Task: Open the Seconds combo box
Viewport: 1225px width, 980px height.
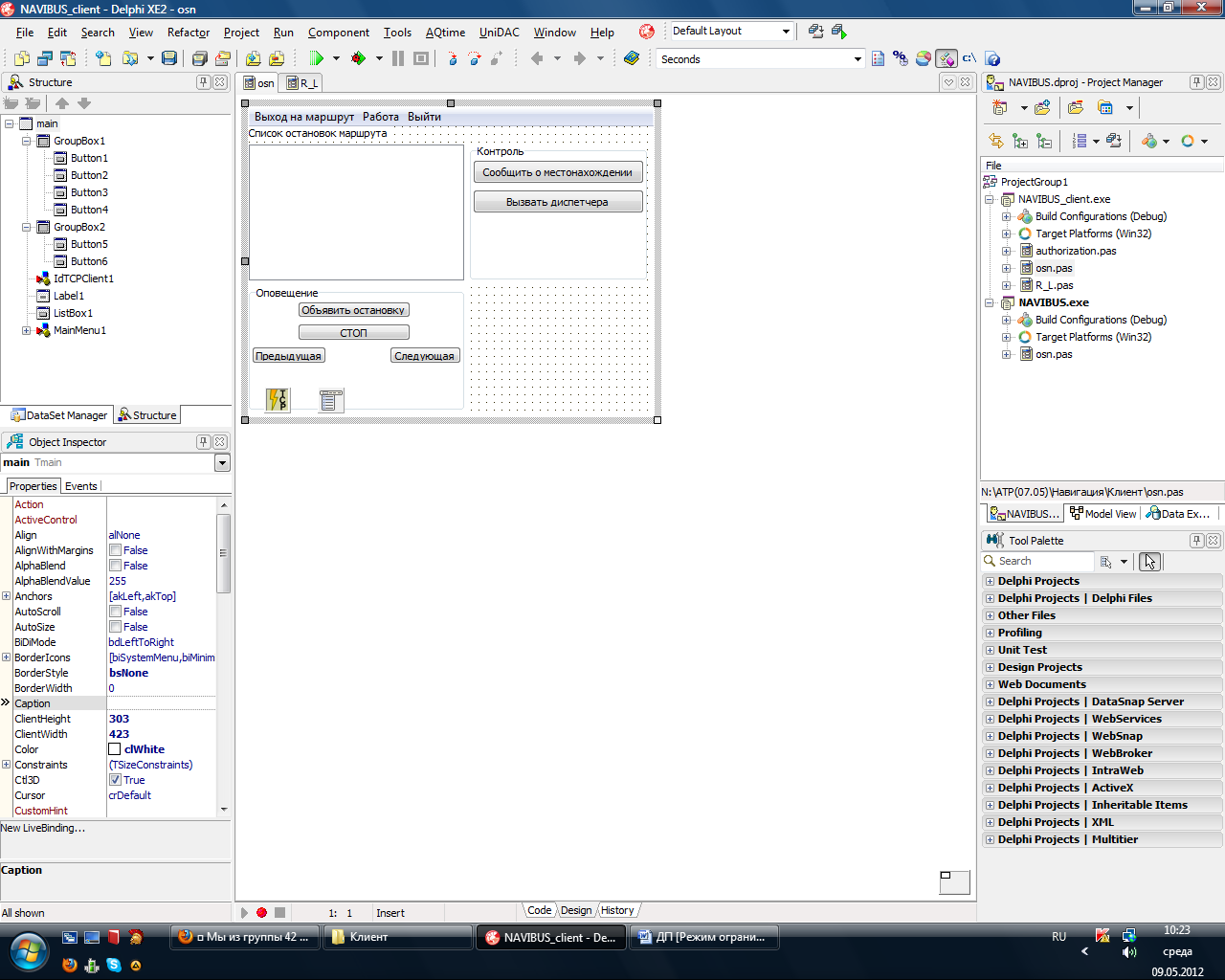Action: tap(857, 59)
